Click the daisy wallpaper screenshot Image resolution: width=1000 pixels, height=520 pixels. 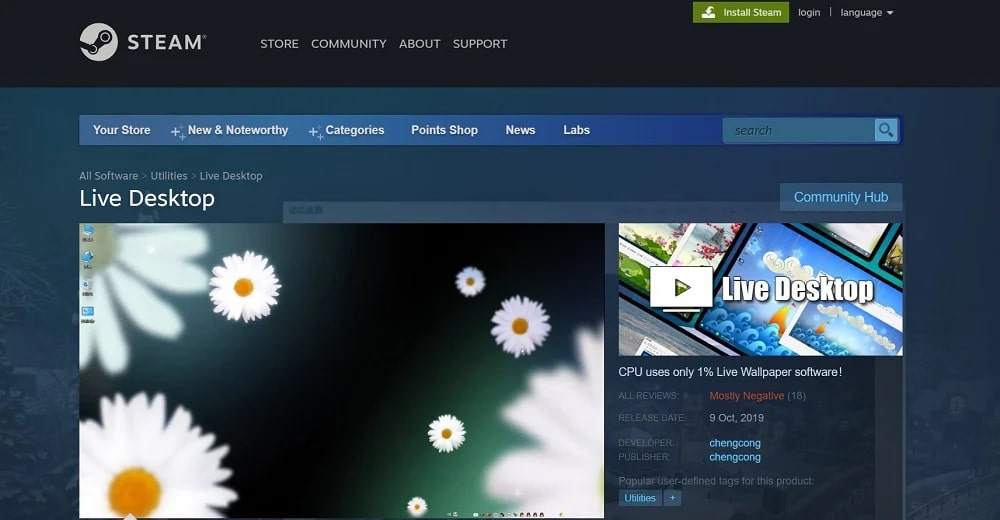(x=342, y=370)
